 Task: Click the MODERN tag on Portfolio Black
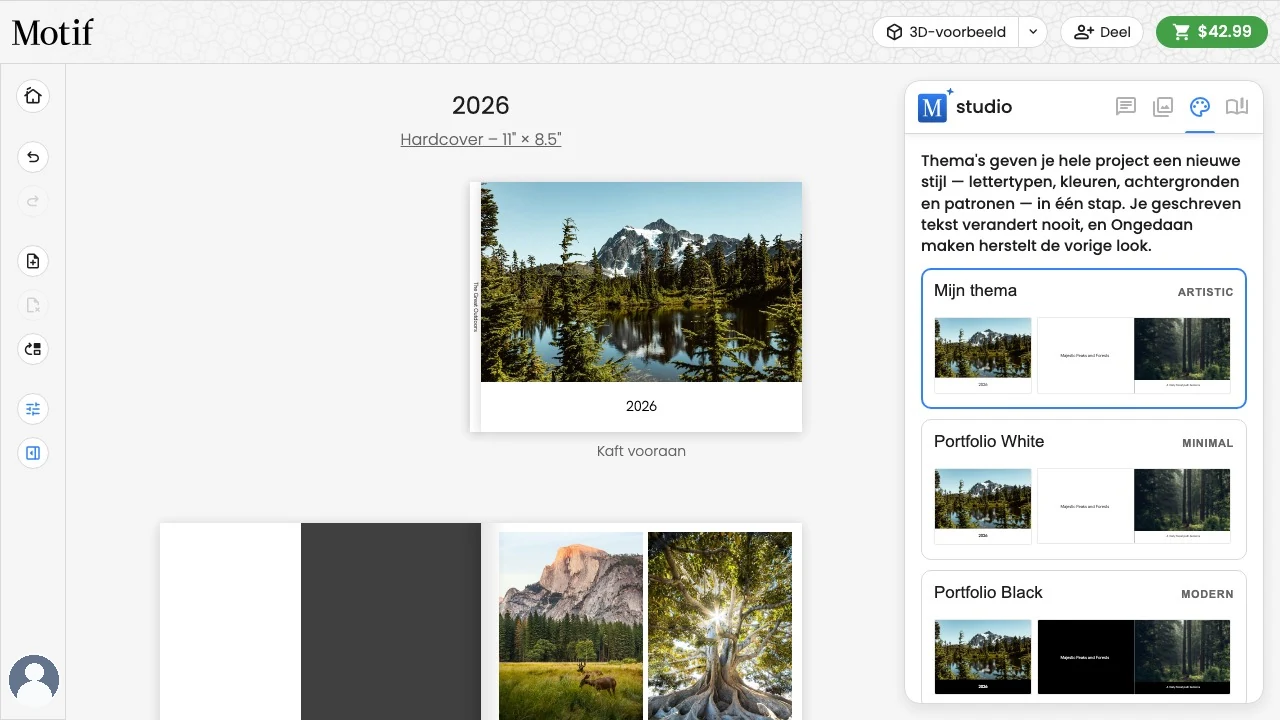click(1207, 594)
